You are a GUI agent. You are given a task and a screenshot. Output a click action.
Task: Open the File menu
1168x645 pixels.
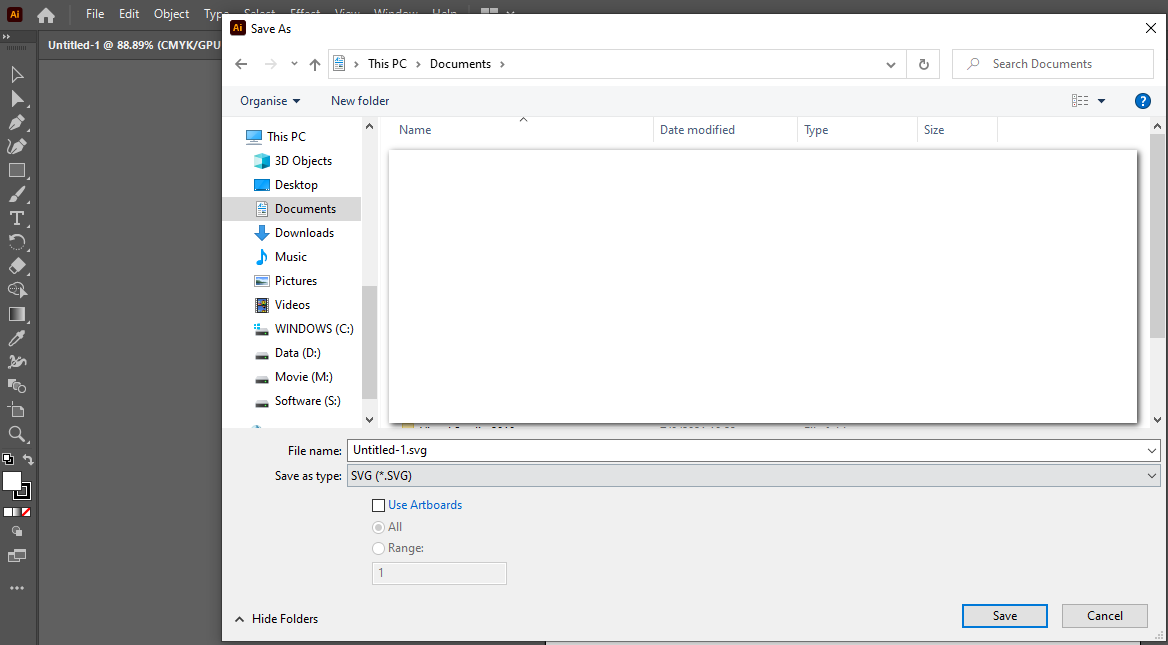(95, 13)
